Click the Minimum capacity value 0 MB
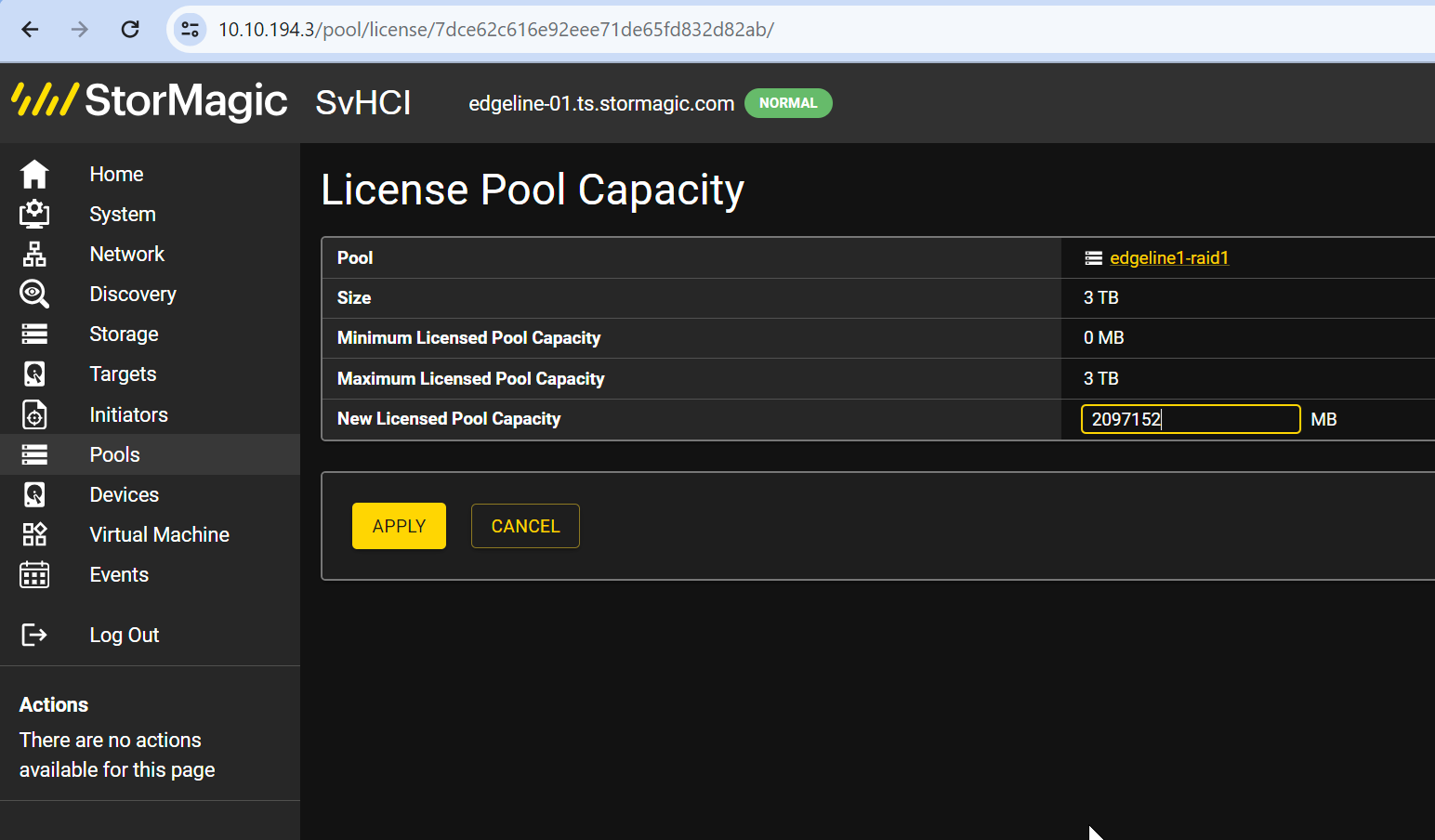This screenshot has height=840, width=1435. [1104, 337]
